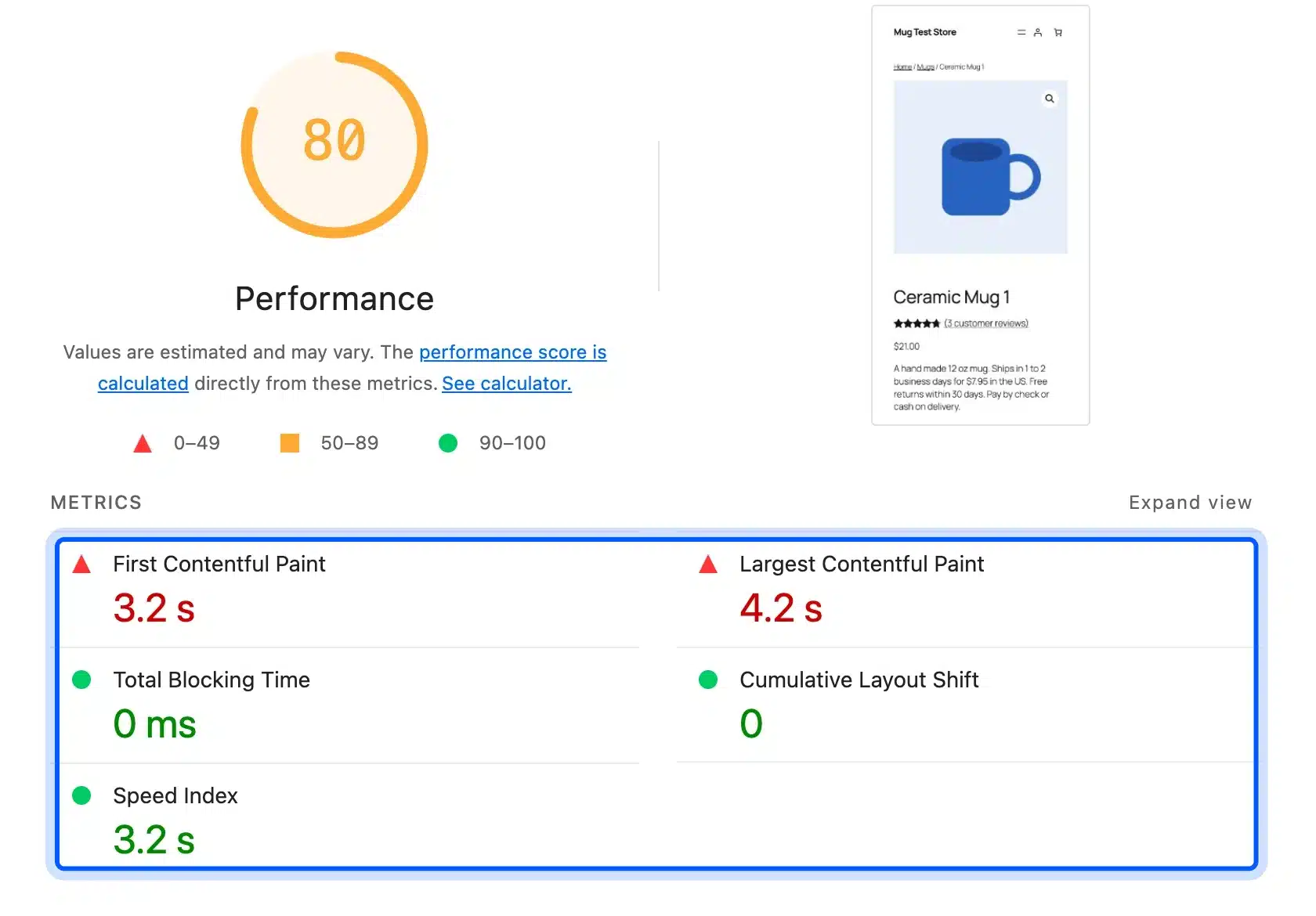1316x916 pixels.
Task: Click the five-star rating in the preview
Action: pyautogui.click(x=916, y=323)
